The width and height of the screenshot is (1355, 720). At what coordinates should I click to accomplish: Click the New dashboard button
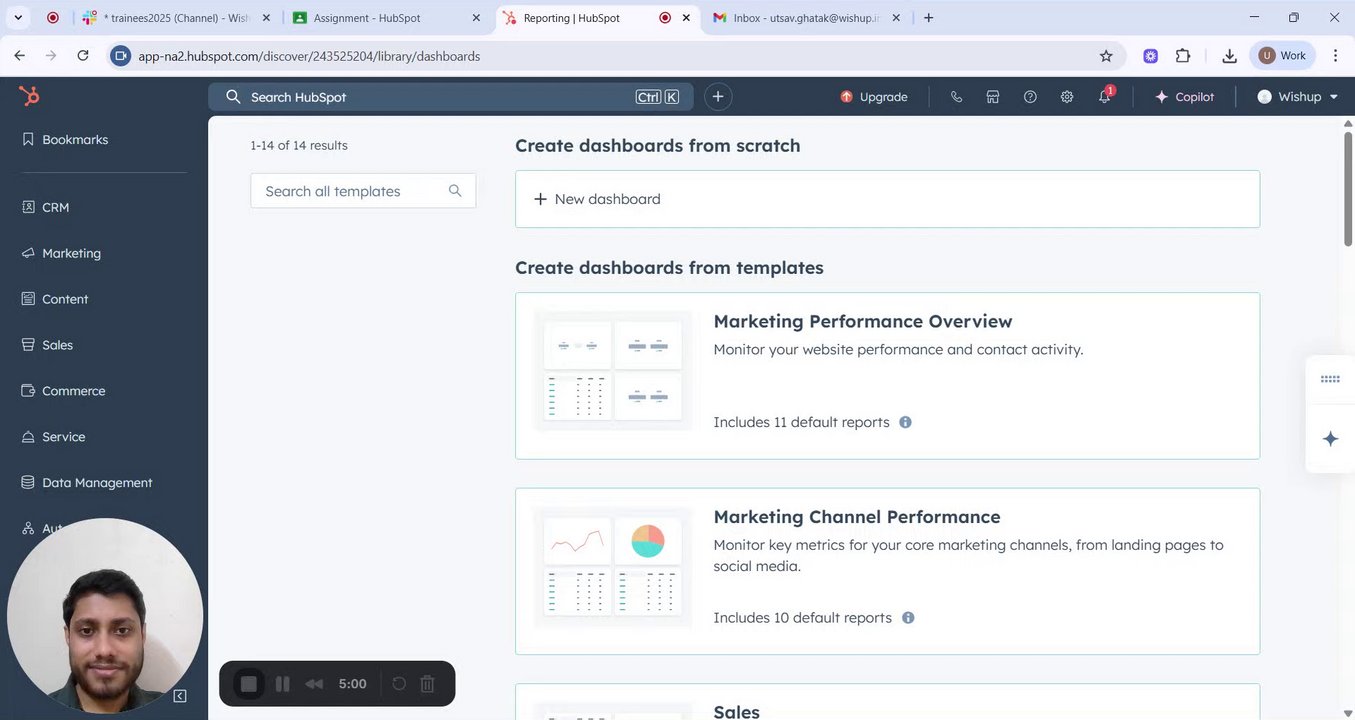coord(597,199)
